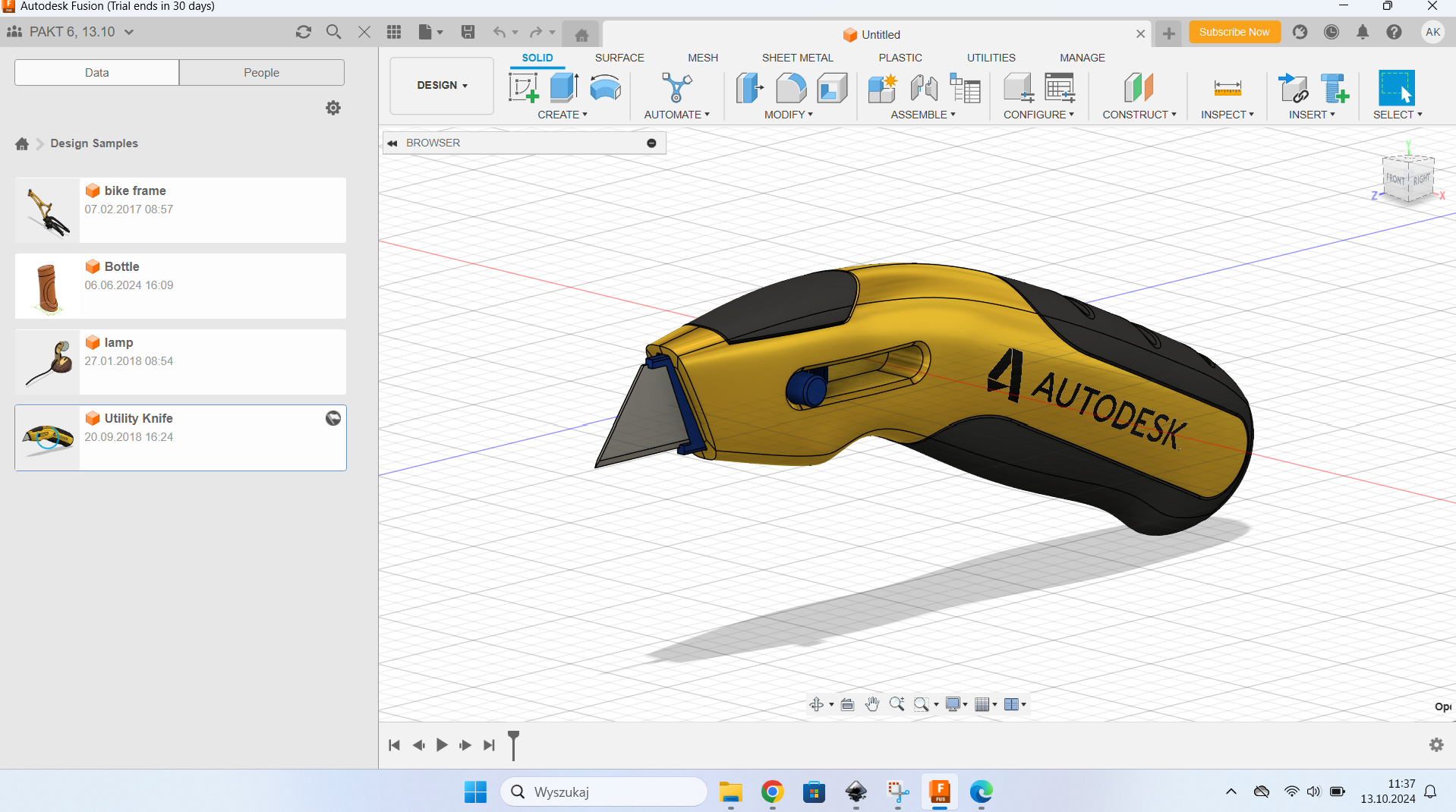The height and width of the screenshot is (812, 1456).
Task: Activate the Select tool icon
Action: 1397,88
